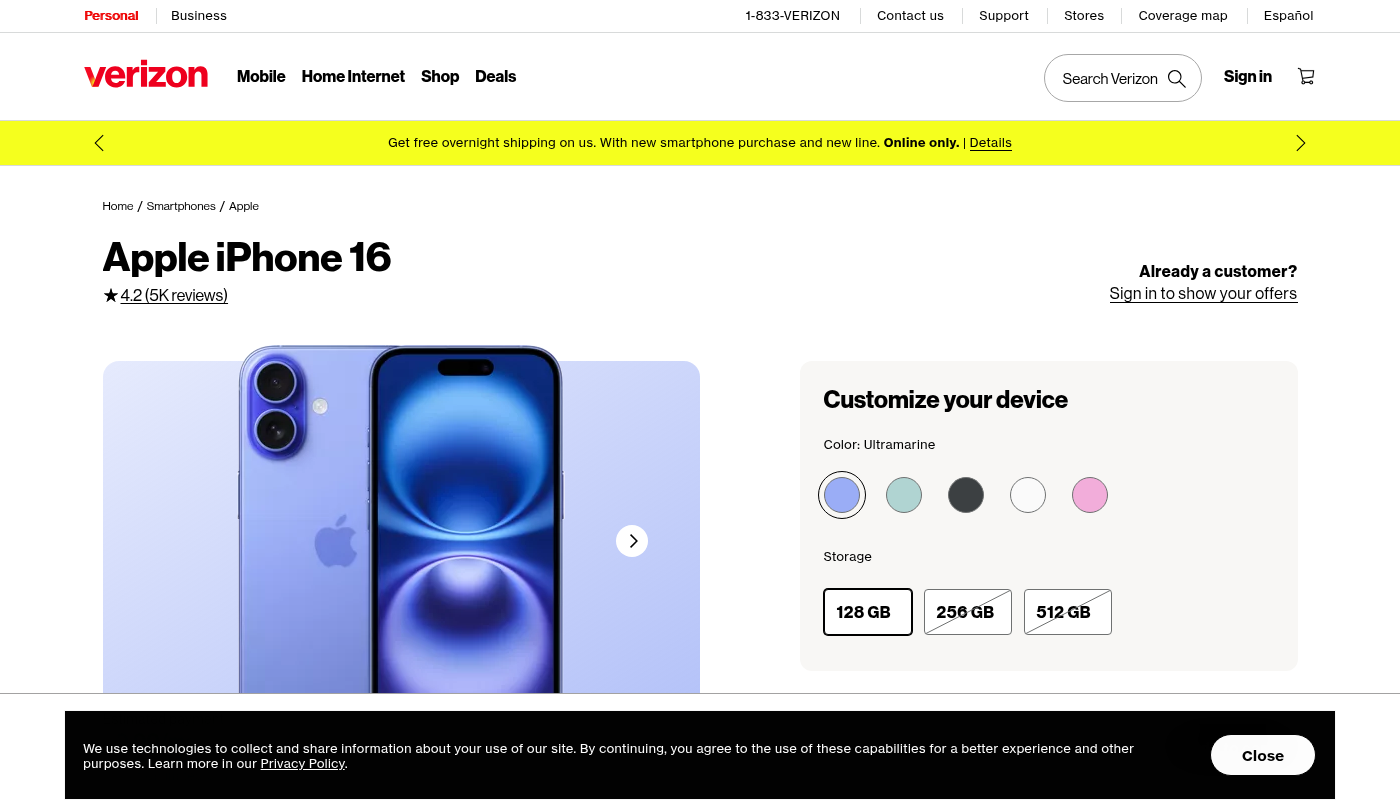
Task: Select the 128 GB storage option
Action: click(x=868, y=612)
